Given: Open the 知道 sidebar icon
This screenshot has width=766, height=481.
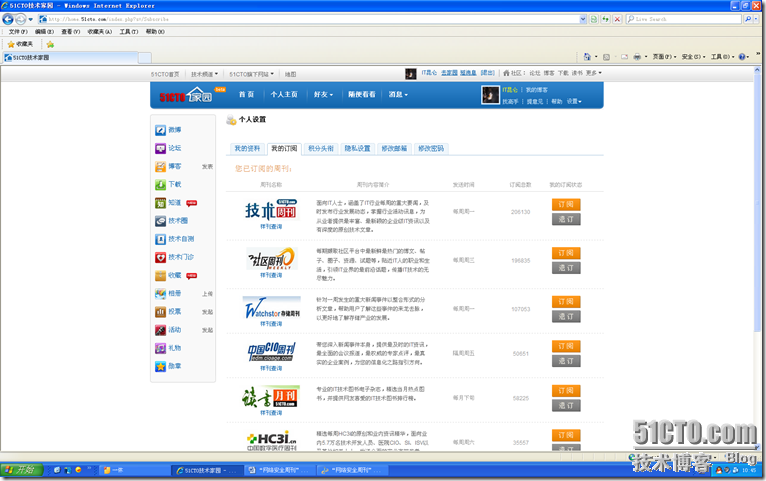Looking at the screenshot, I should (160, 203).
